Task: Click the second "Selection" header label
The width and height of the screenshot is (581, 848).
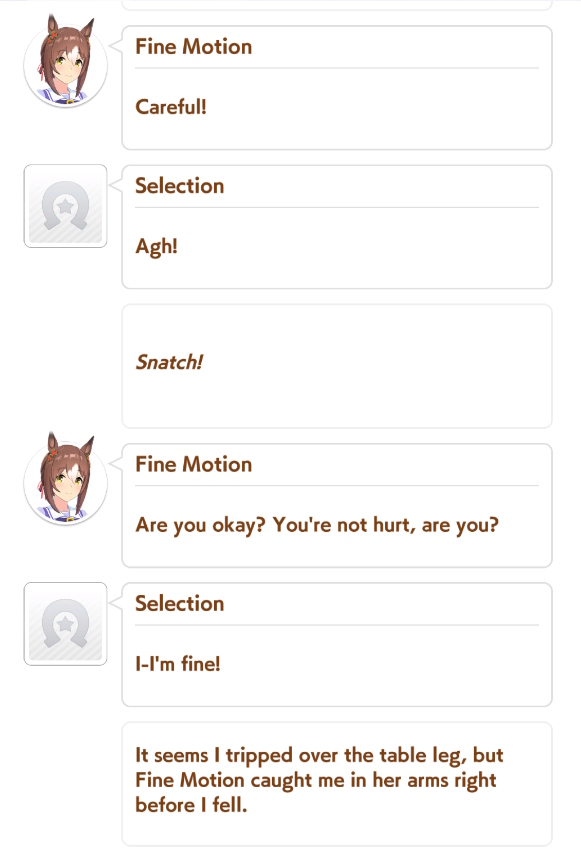Action: point(180,604)
